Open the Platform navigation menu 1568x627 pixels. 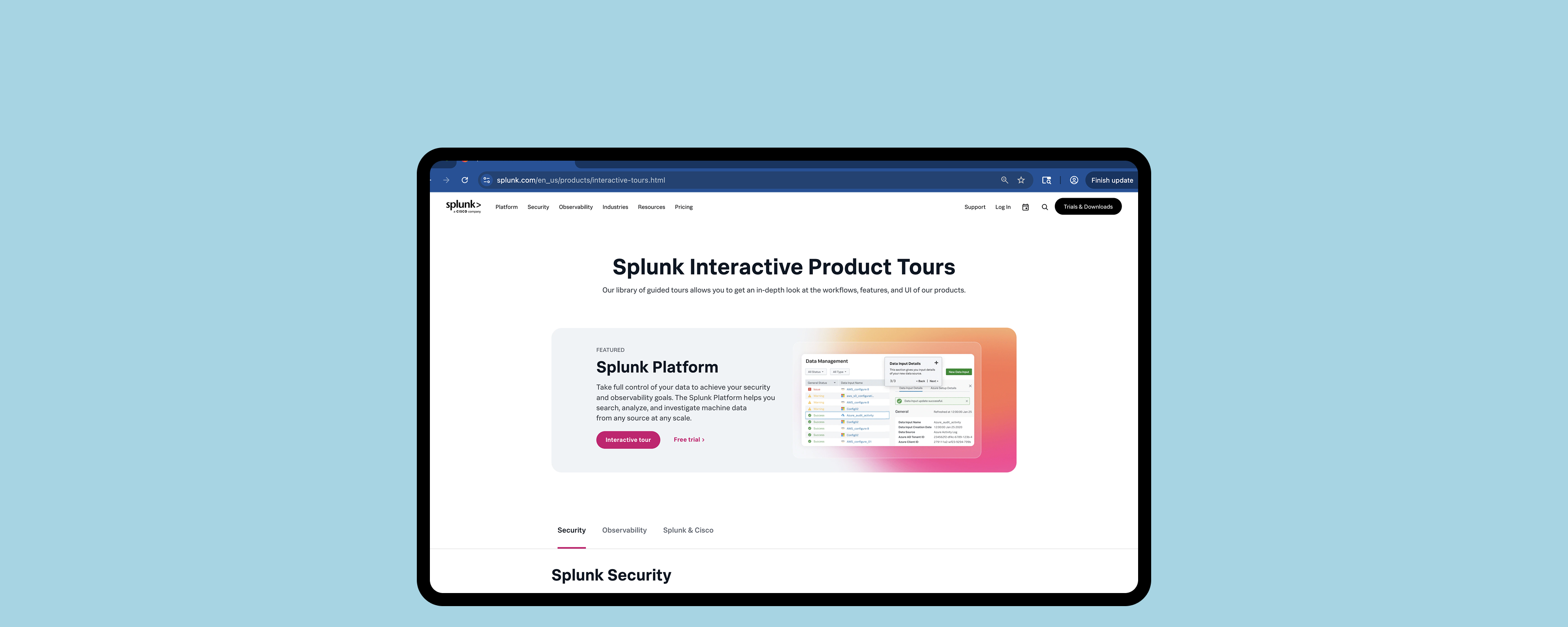pyautogui.click(x=506, y=207)
